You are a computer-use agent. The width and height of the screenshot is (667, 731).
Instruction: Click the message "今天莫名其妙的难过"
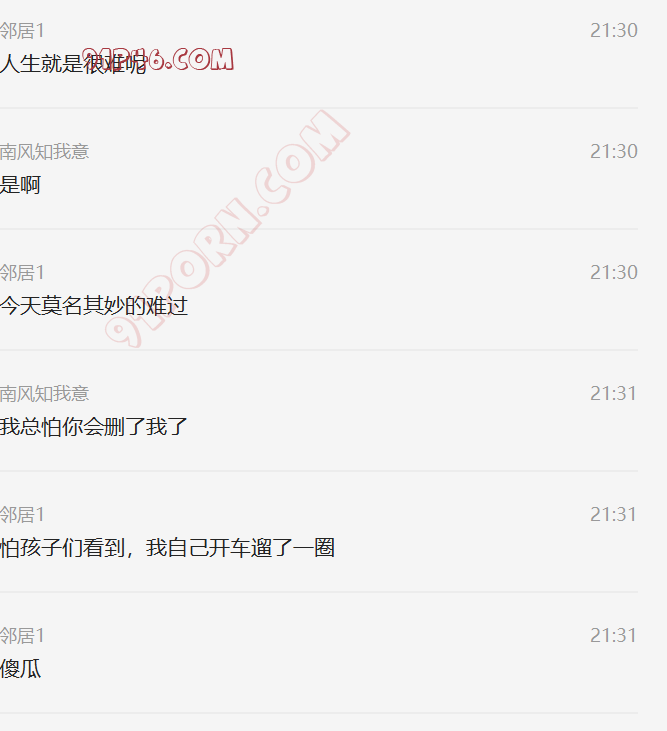tap(94, 306)
